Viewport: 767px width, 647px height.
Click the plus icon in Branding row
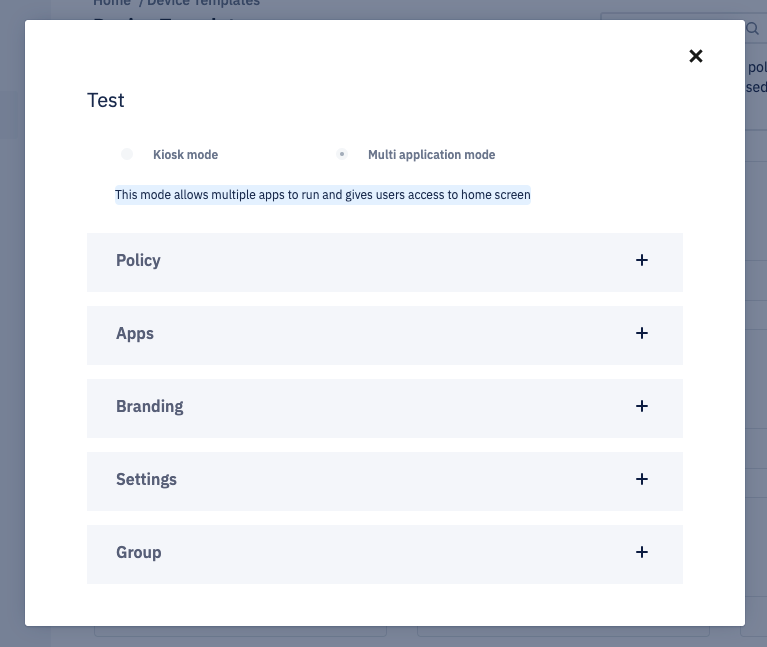tap(642, 406)
